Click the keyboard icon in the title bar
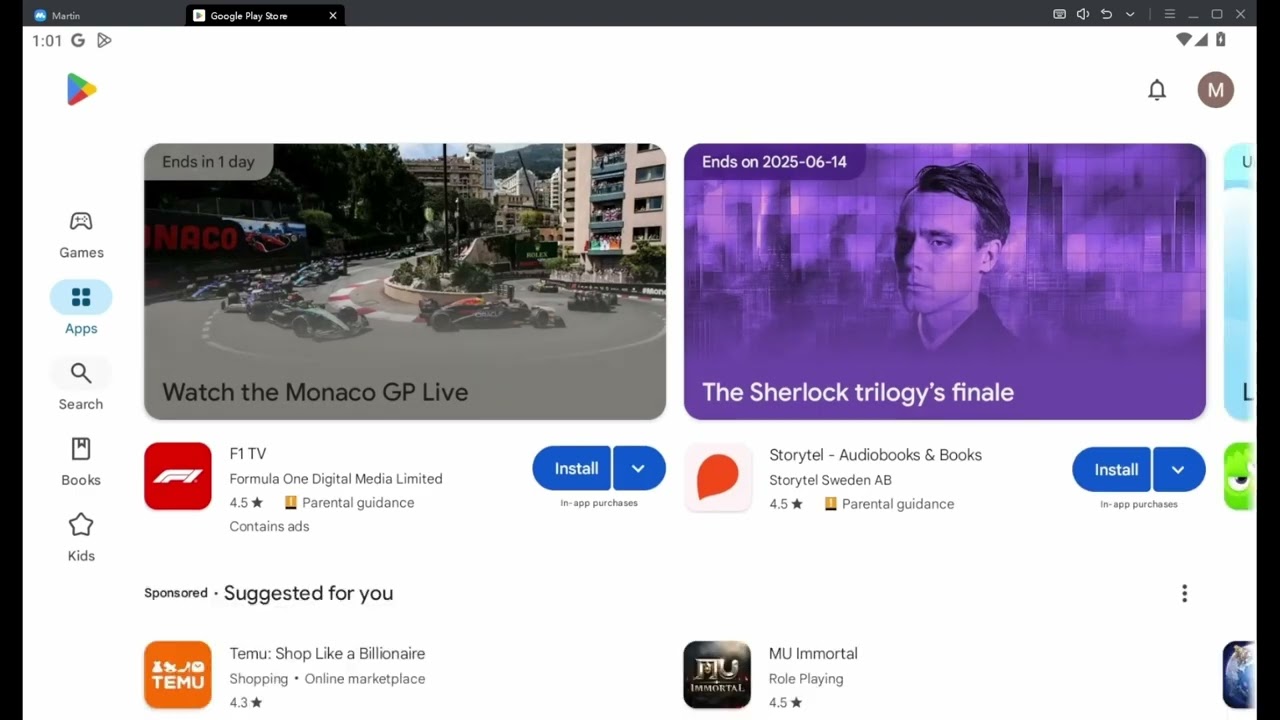The image size is (1280, 720). pos(1060,14)
